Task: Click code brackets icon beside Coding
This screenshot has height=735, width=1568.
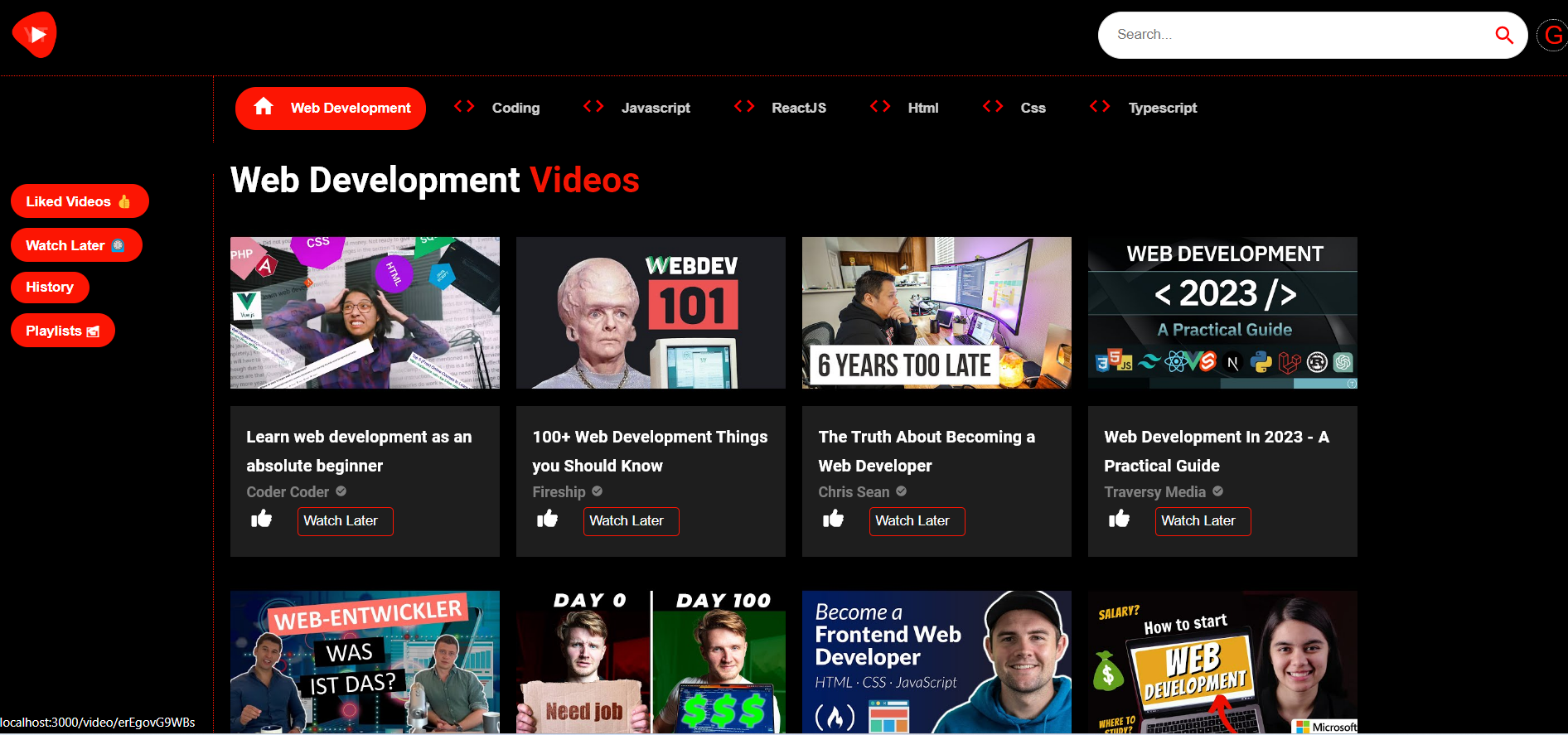Action: point(464,106)
